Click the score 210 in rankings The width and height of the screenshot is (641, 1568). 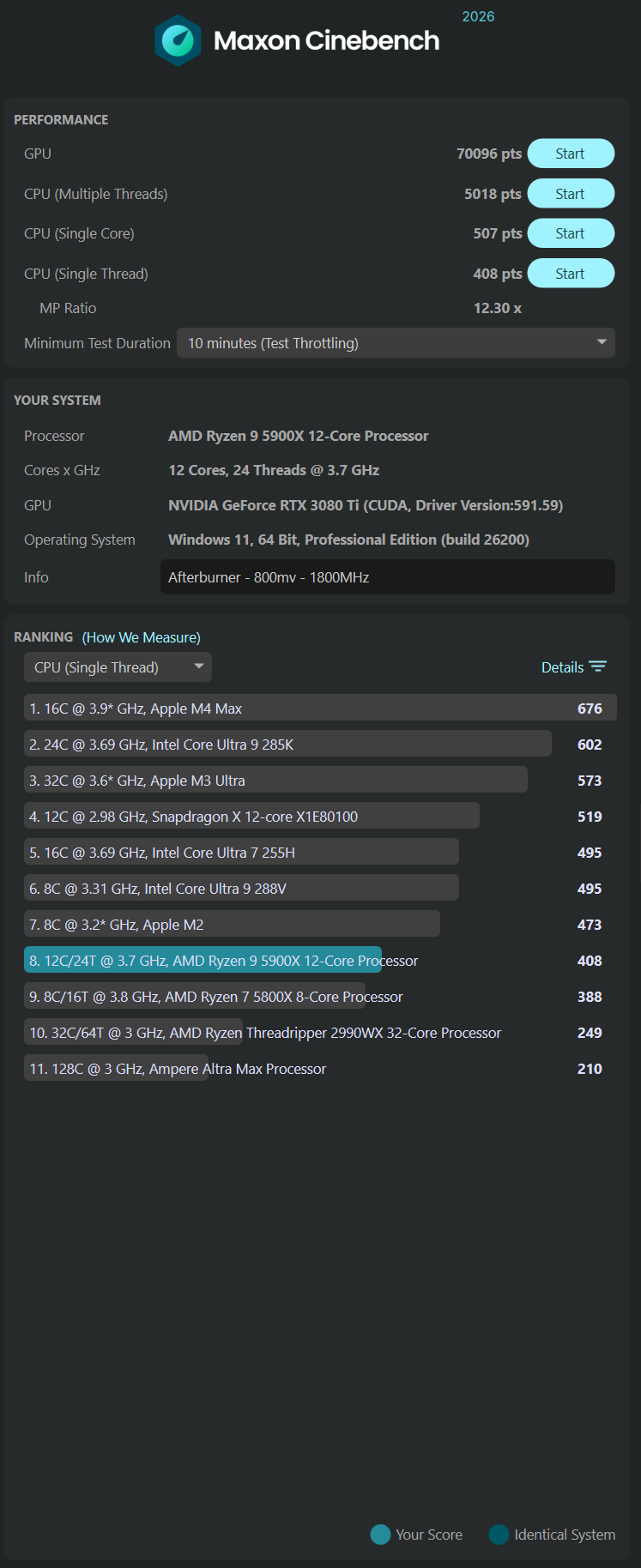coord(590,1069)
